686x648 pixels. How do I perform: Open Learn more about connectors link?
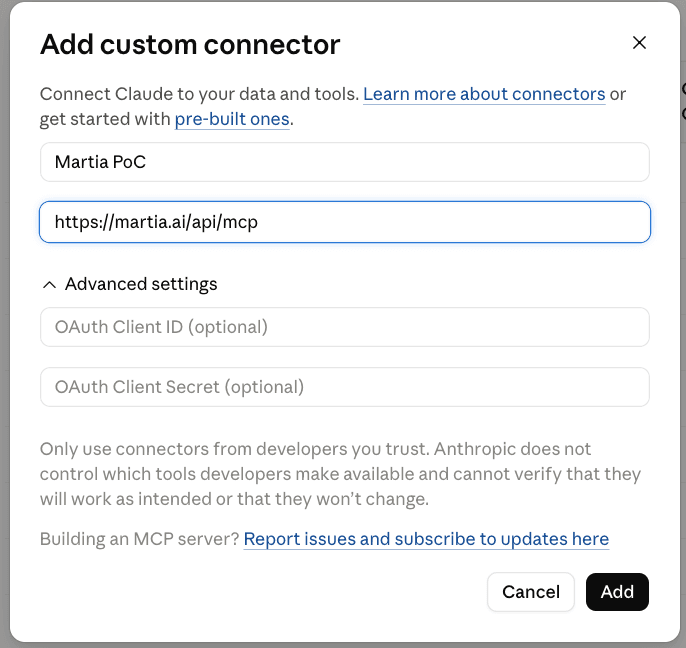(x=484, y=94)
